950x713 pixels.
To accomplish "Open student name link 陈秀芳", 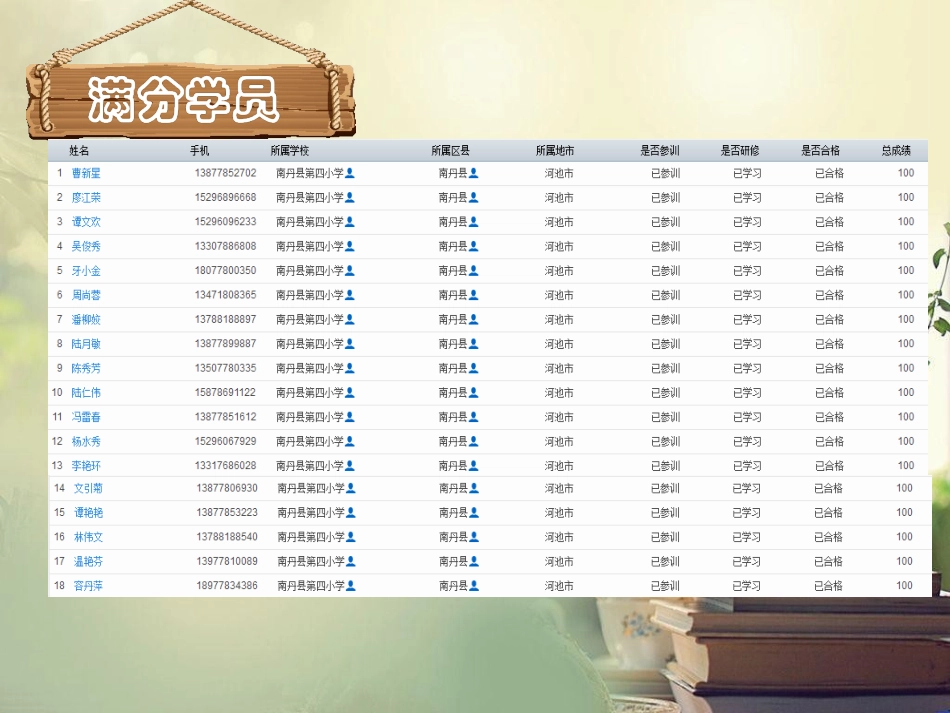I will point(86,368).
